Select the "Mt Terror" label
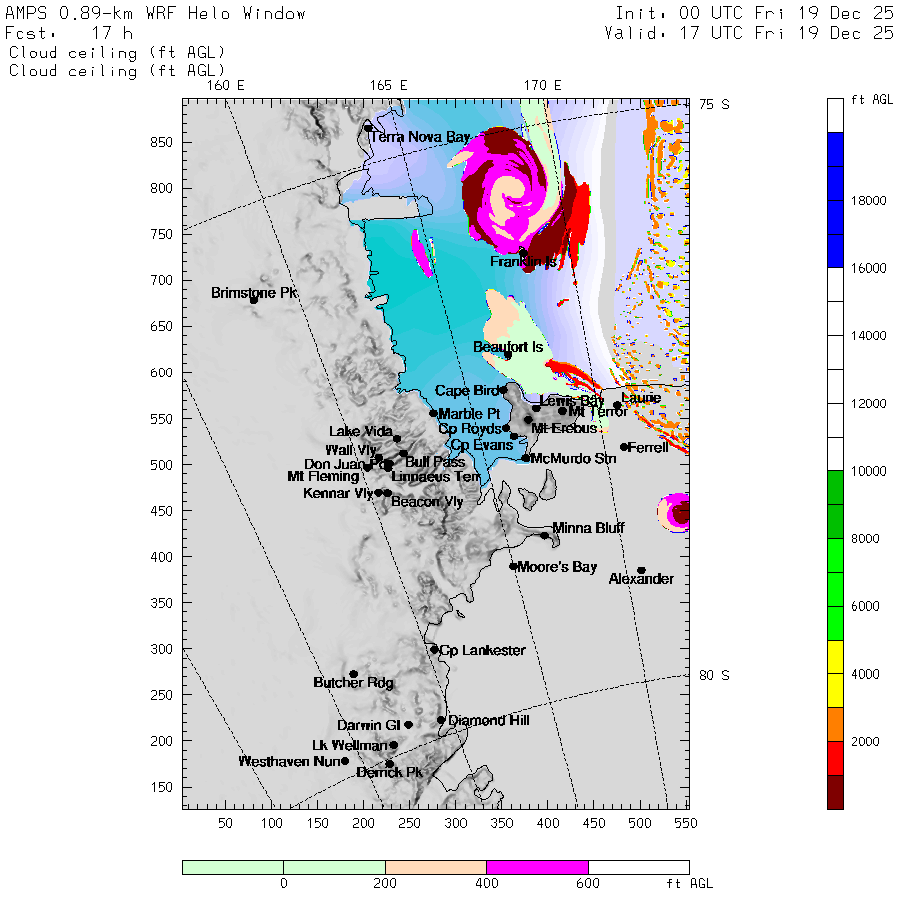This screenshot has height=900, width=900. pyautogui.click(x=598, y=412)
